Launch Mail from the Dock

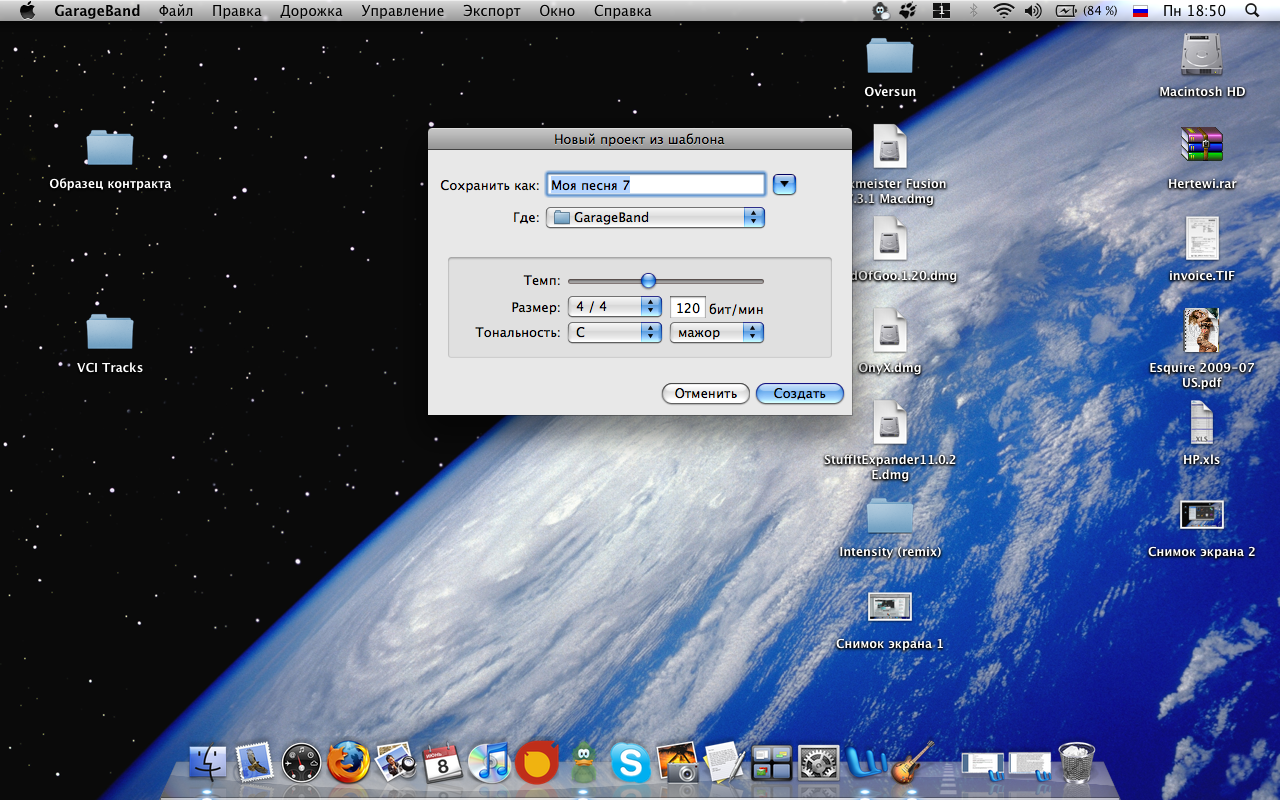click(254, 764)
